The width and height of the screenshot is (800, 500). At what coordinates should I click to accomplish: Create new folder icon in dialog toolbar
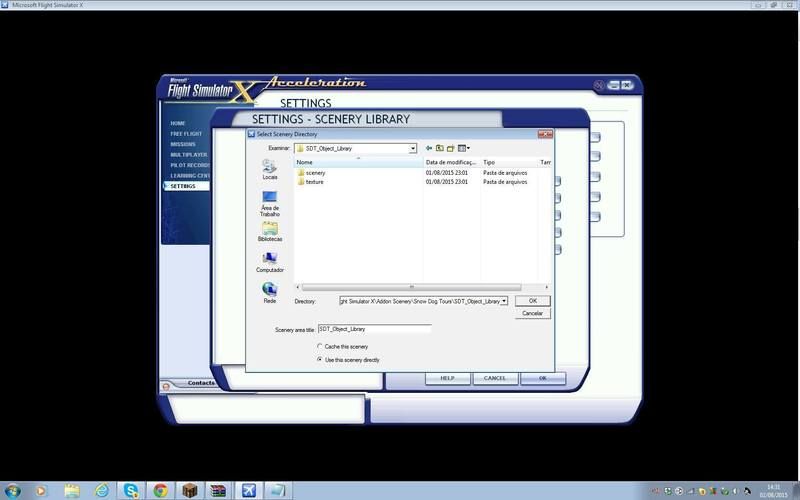tap(451, 148)
